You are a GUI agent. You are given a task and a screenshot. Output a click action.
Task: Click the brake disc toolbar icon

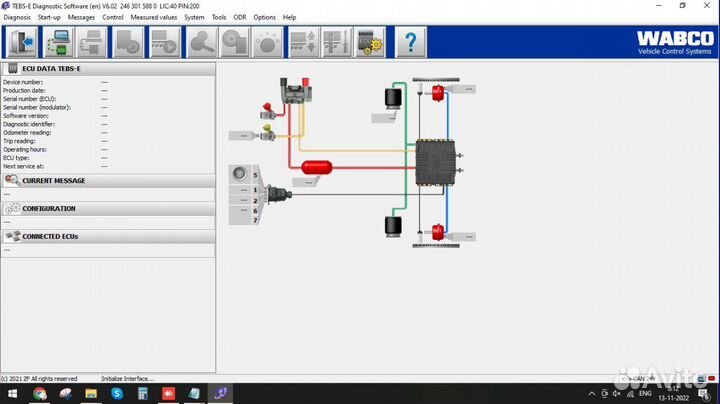[x=234, y=42]
